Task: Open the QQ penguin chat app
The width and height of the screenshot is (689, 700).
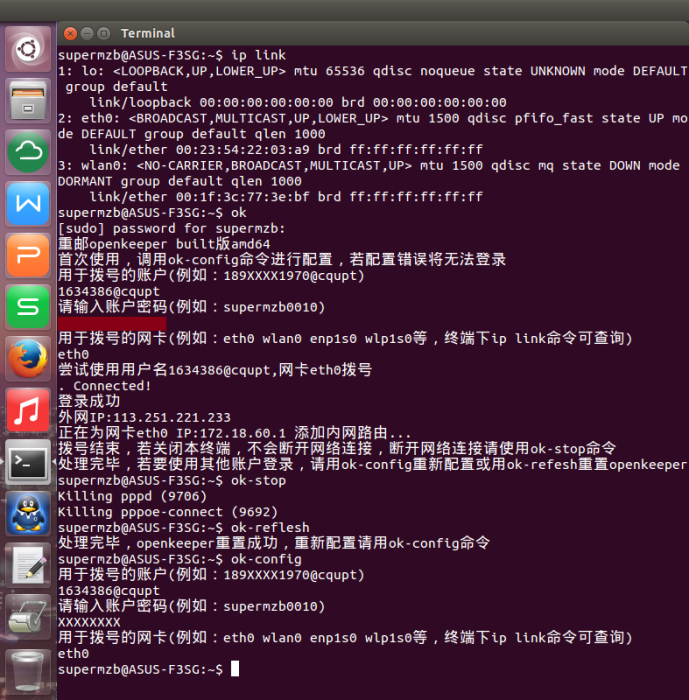Action: [28, 514]
